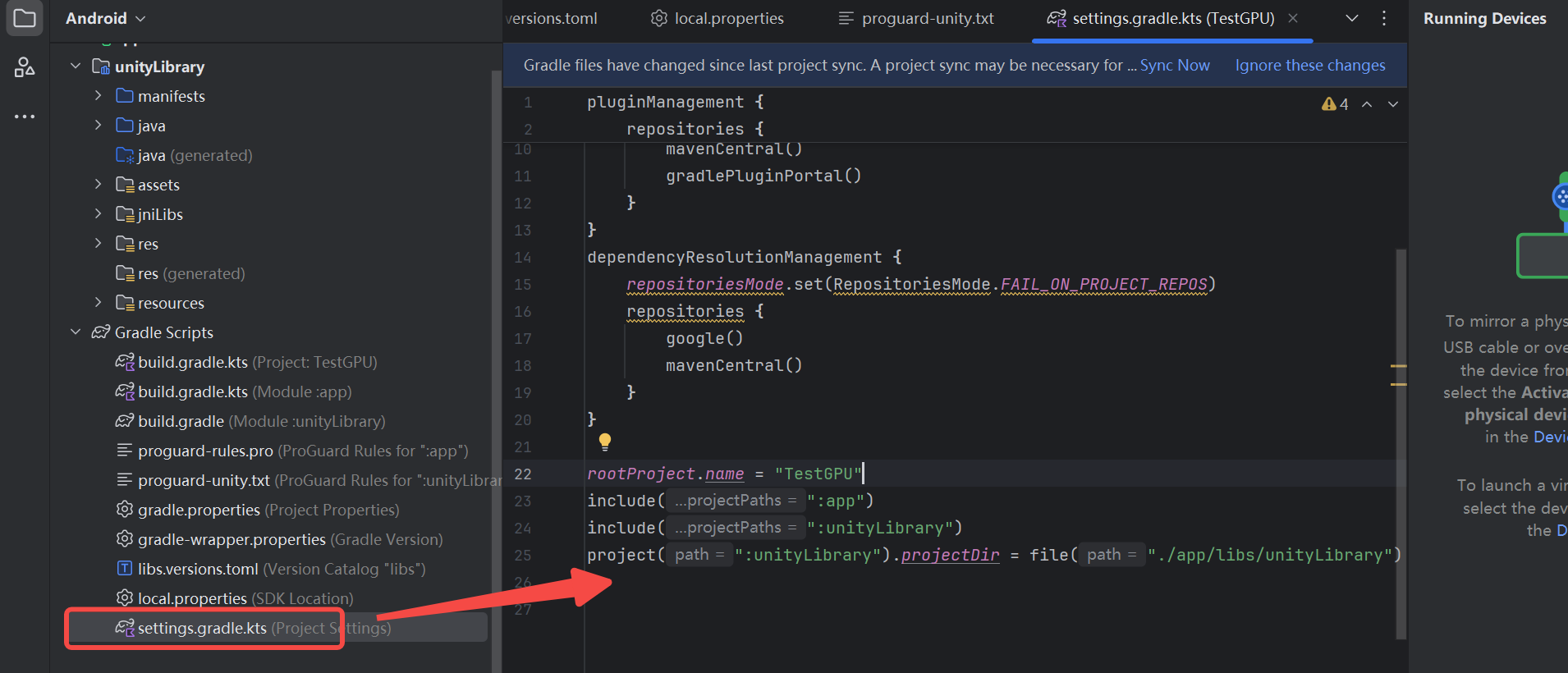
Task: Expand the assets folder
Action: [x=99, y=184]
